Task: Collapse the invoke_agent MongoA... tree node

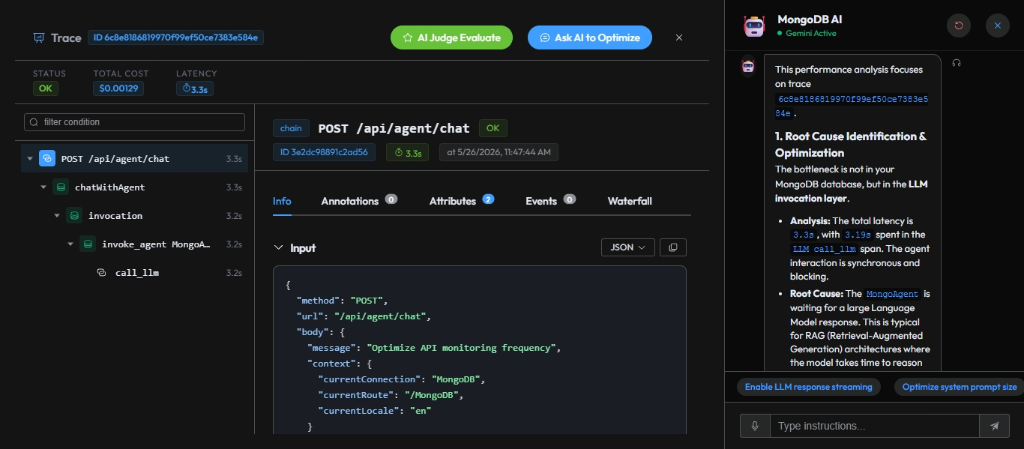Action: pos(71,244)
